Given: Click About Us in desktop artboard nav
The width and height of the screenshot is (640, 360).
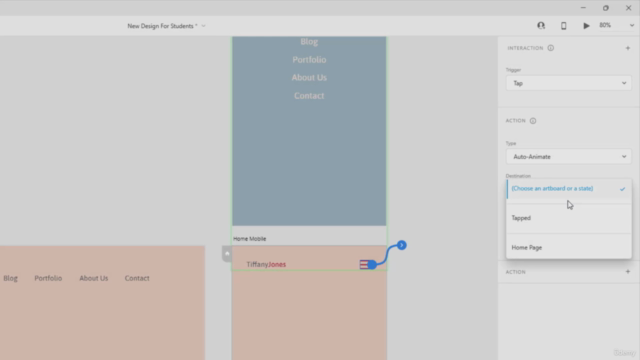Looking at the screenshot, I should (x=93, y=278).
